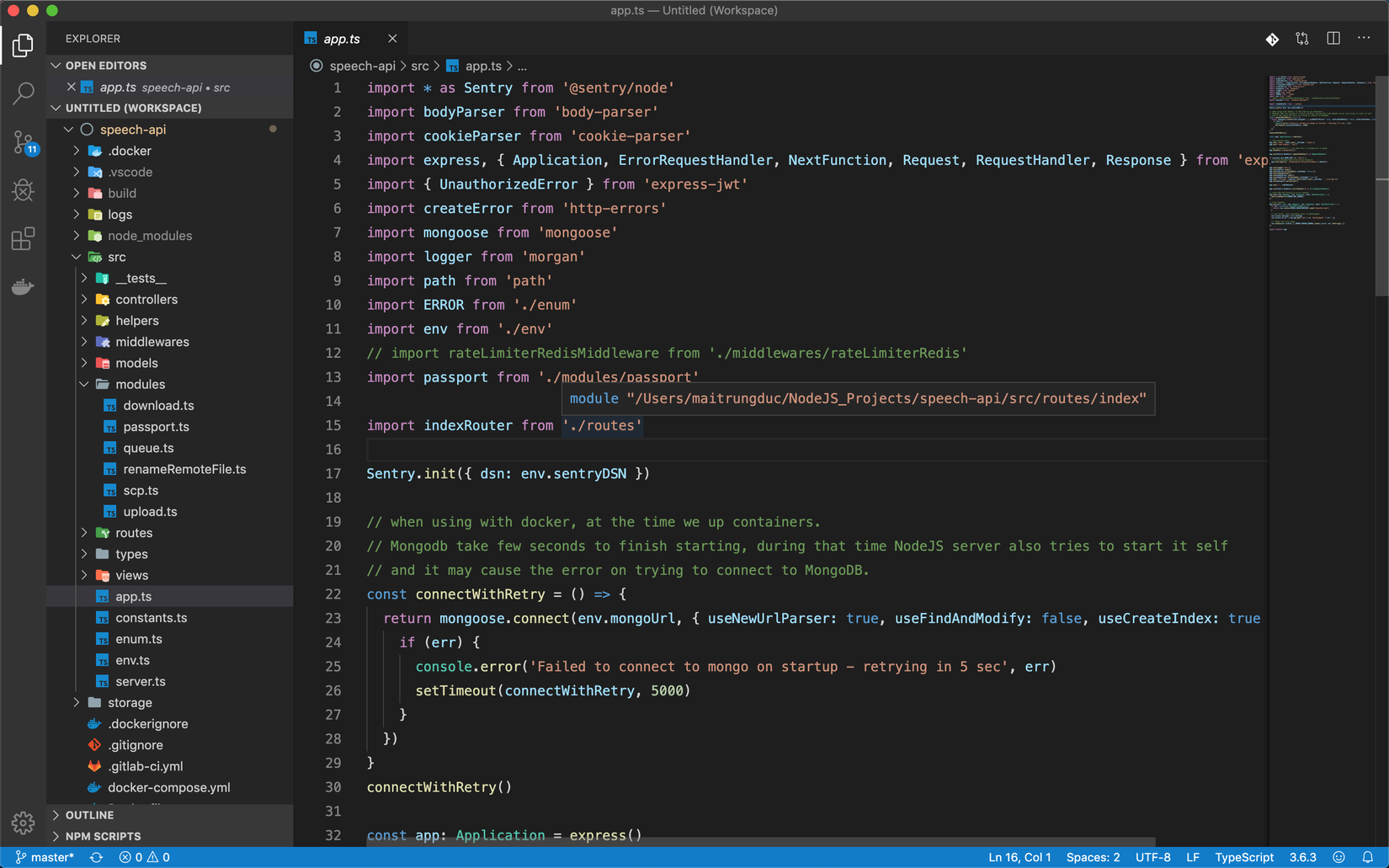Open the Docker view in the activity bar
The height and width of the screenshot is (868, 1389).
point(23,286)
